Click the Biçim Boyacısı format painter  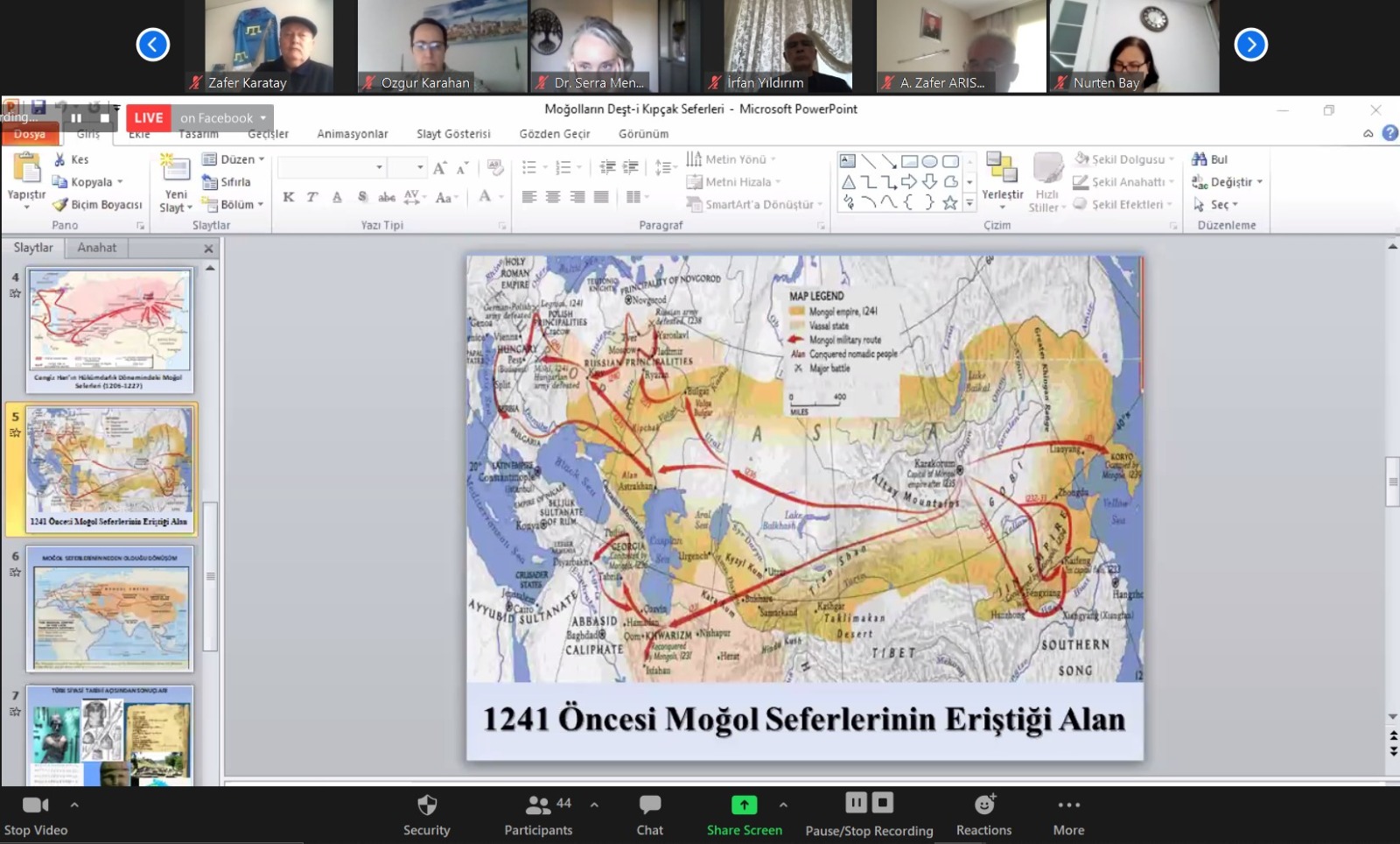[97, 205]
